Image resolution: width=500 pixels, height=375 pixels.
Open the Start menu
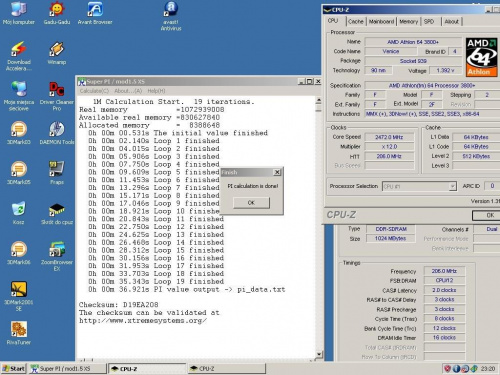pos(13,368)
